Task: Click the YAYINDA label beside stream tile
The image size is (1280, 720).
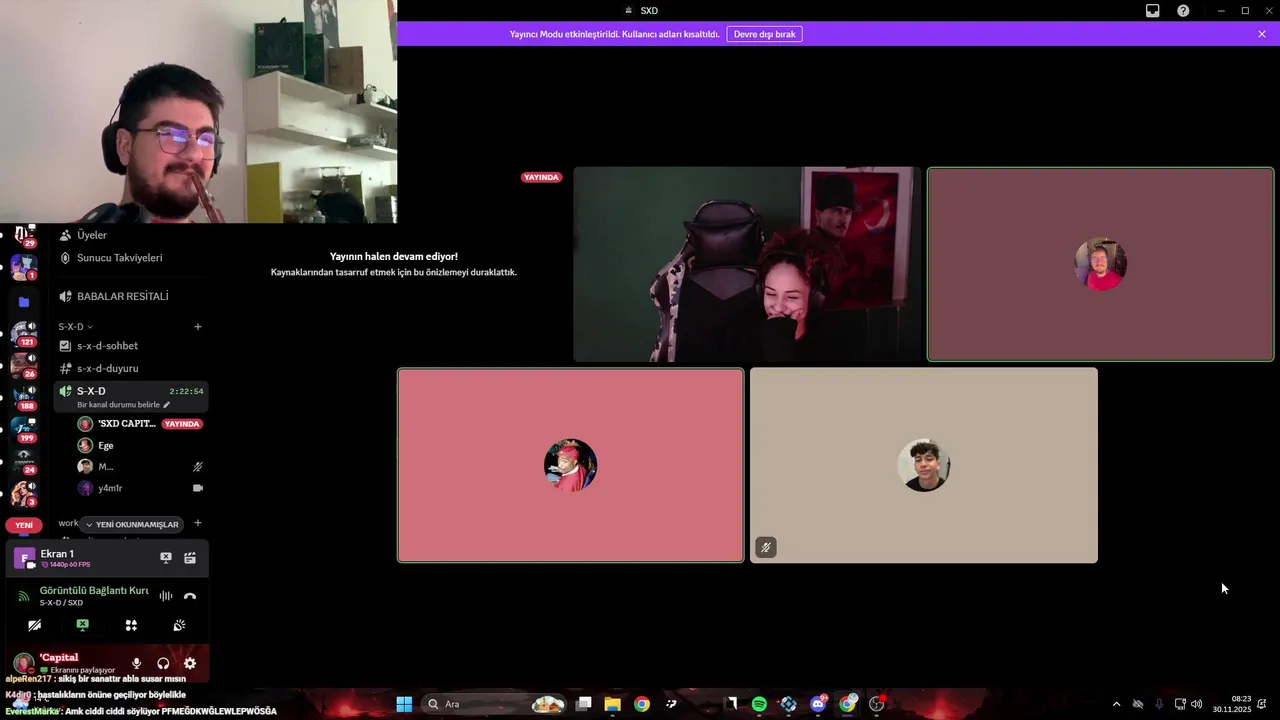Action: pyautogui.click(x=541, y=177)
